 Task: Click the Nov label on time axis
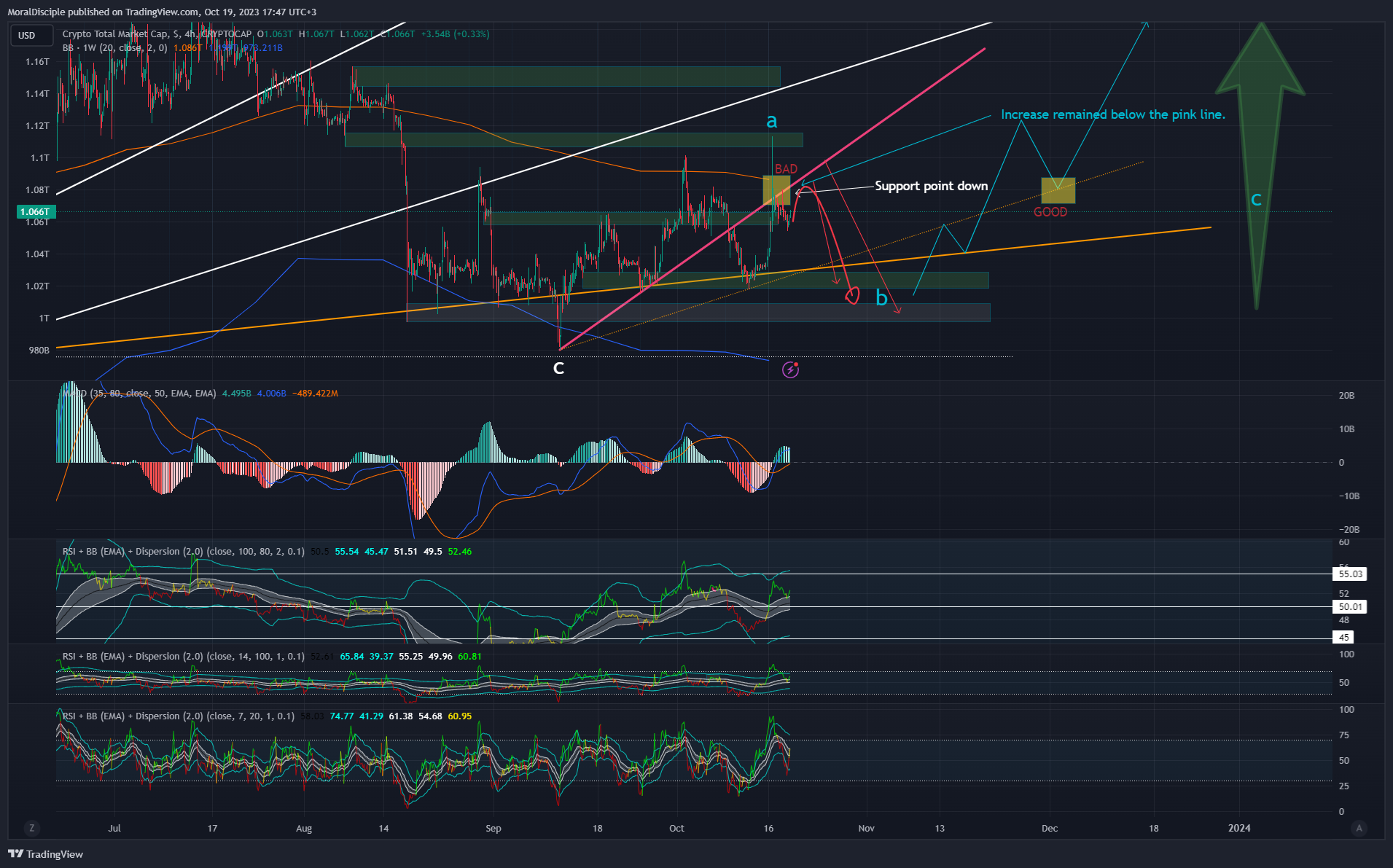click(866, 828)
